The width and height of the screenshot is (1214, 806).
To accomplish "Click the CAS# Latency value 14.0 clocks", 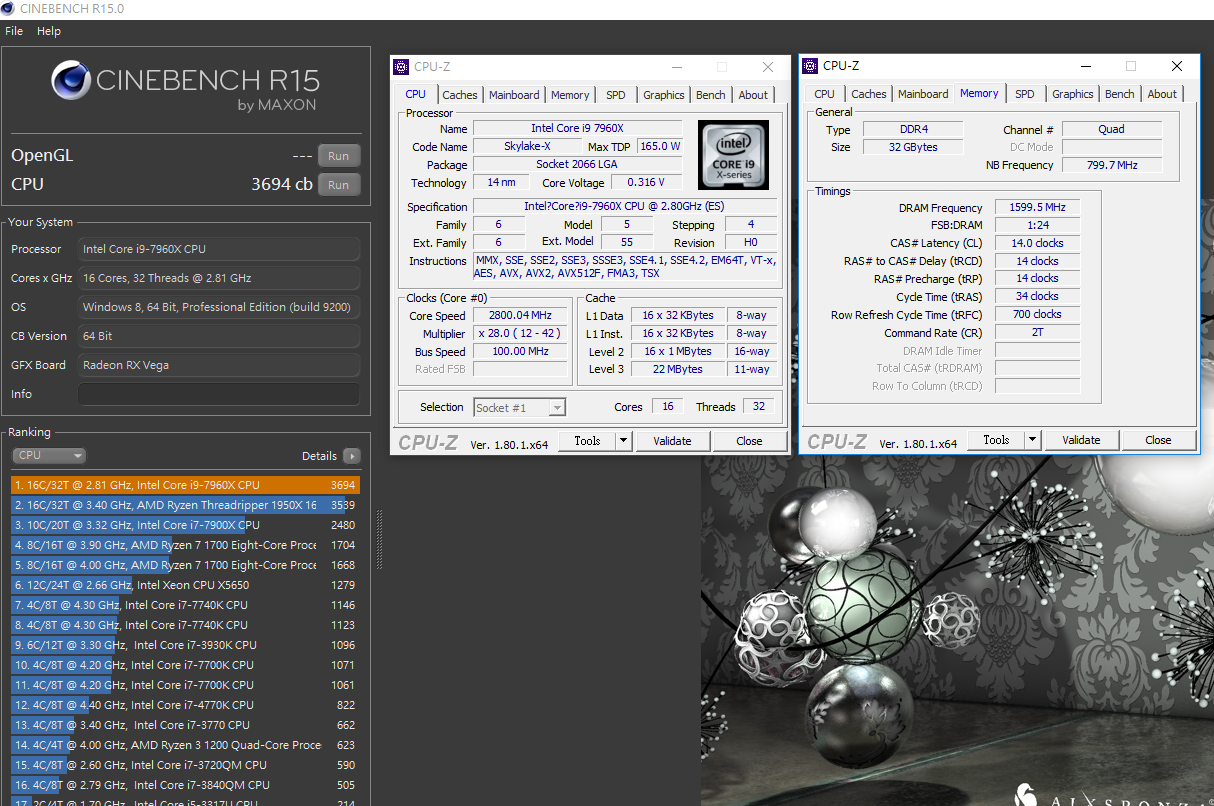I will (1037, 243).
